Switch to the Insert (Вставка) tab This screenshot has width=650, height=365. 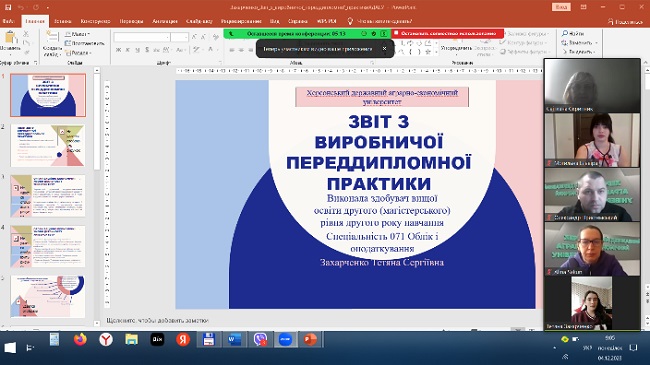(x=63, y=21)
